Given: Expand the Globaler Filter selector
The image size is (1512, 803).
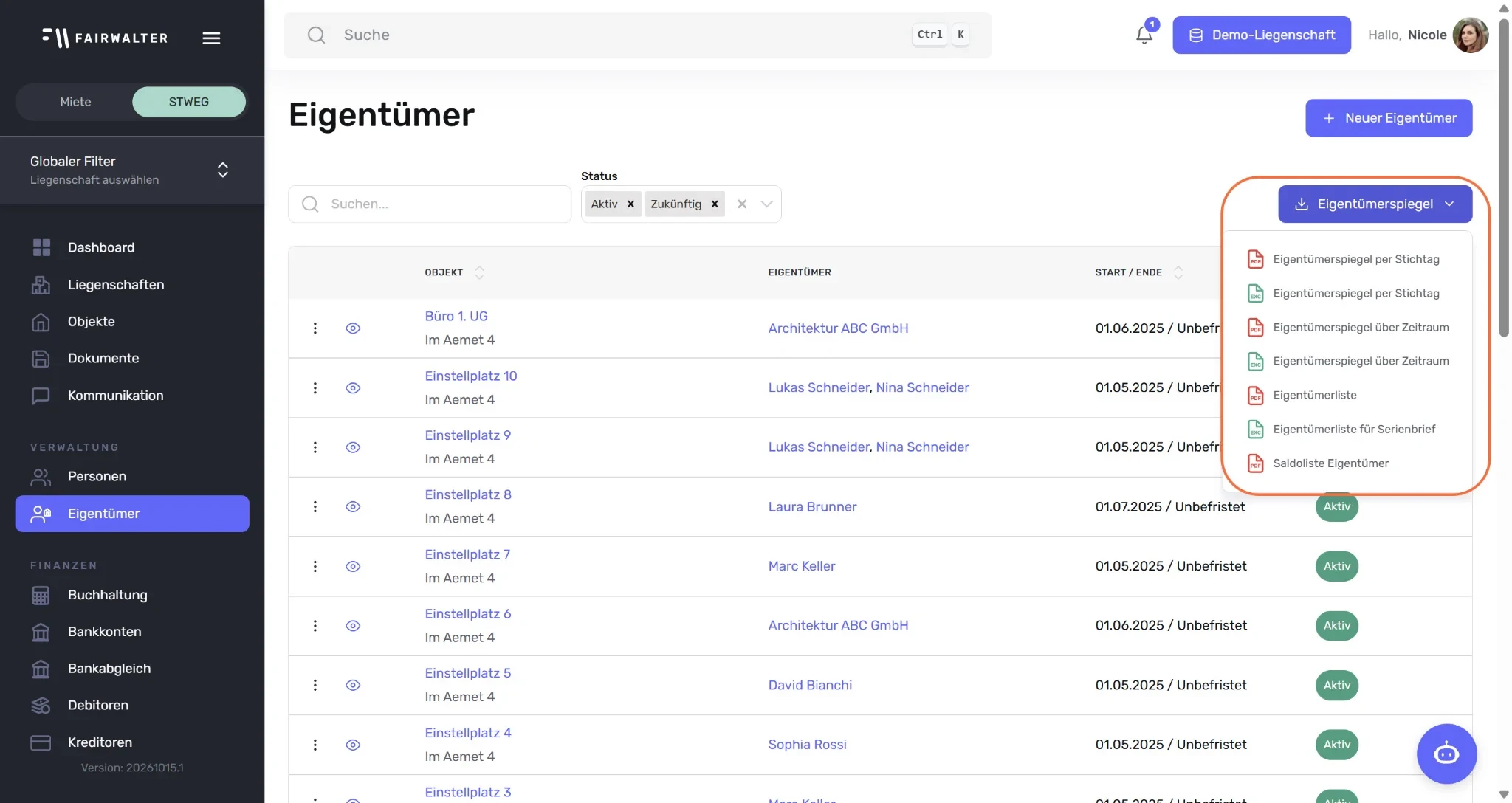Looking at the screenshot, I should [x=222, y=170].
